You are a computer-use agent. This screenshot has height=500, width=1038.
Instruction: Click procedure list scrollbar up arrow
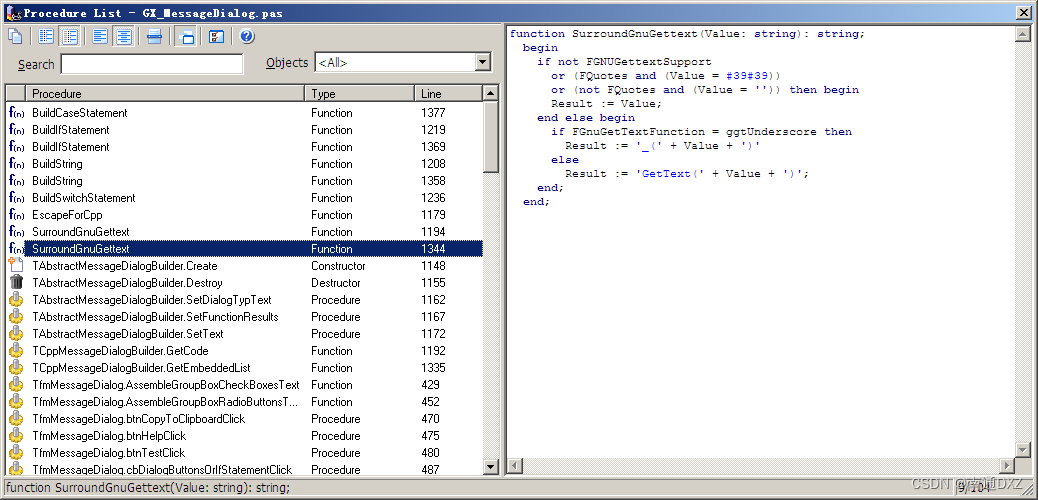(x=491, y=93)
